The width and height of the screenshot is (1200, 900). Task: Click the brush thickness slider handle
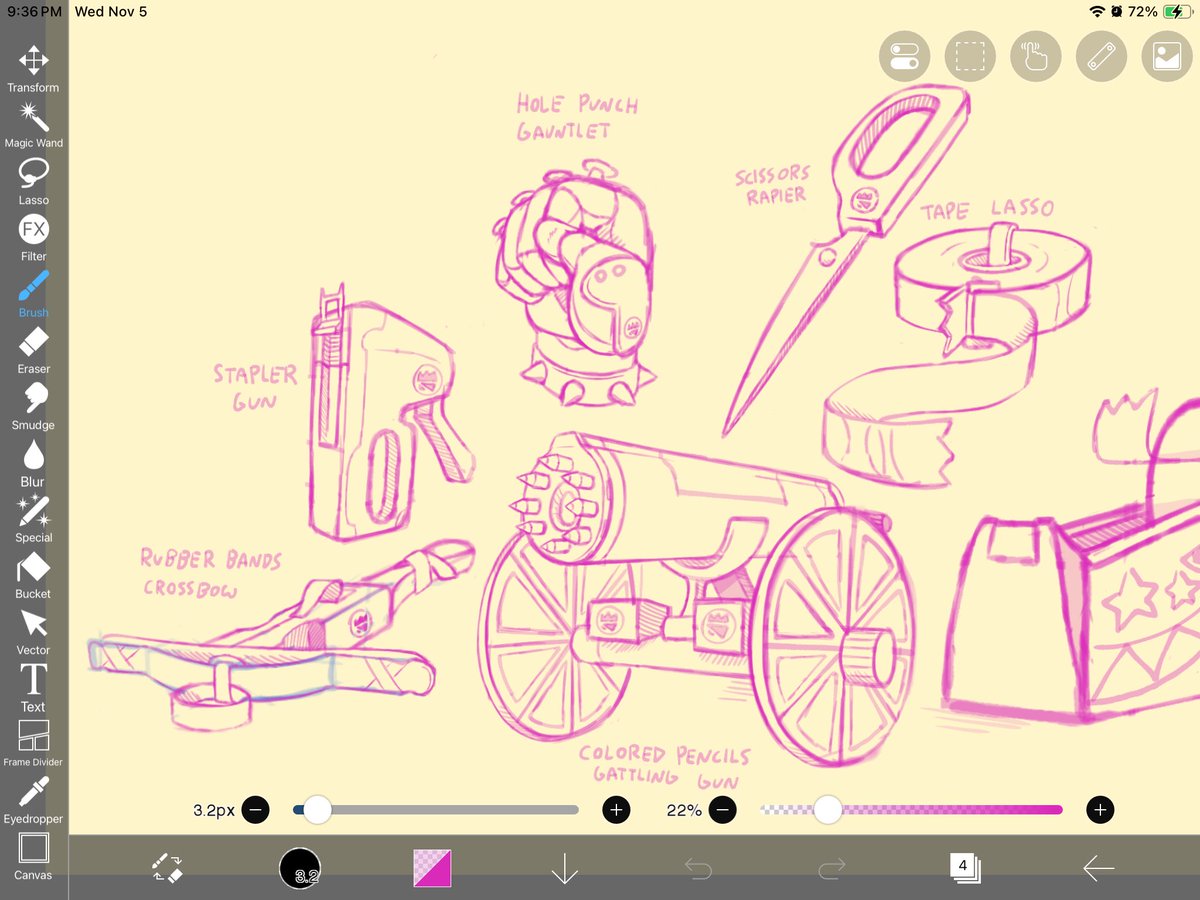[317, 810]
